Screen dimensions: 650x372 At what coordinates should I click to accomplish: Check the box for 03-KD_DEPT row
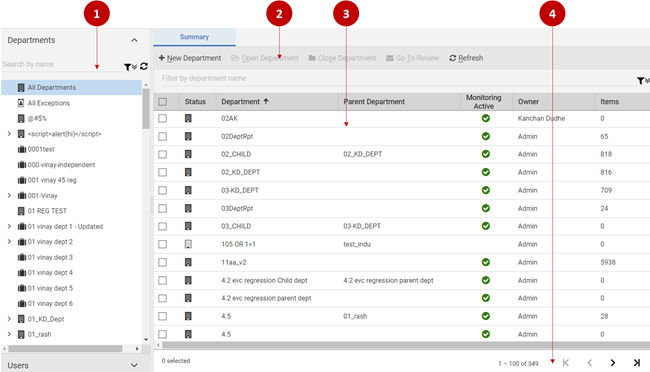click(162, 190)
